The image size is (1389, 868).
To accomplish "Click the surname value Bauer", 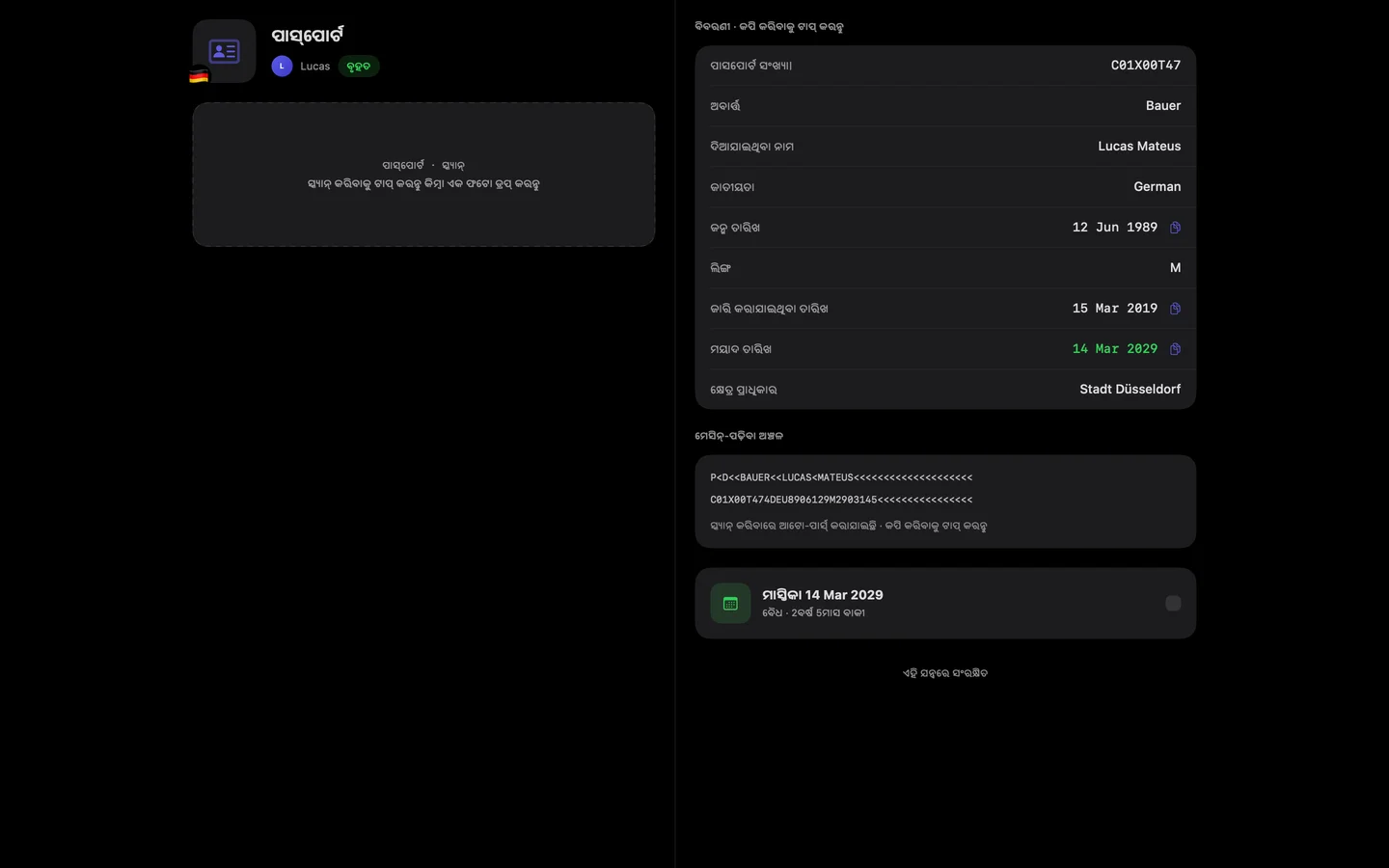I will (1162, 106).
